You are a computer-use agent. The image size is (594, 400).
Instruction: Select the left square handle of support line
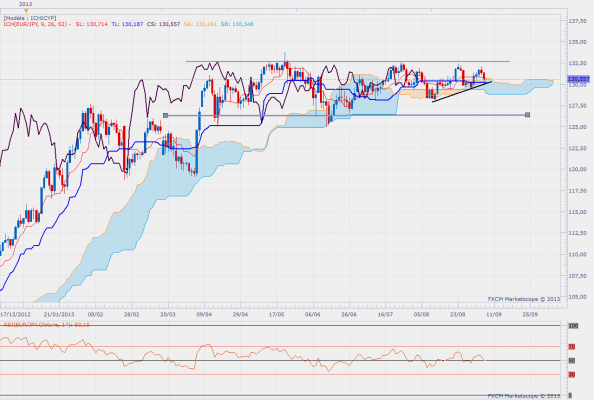tap(165, 115)
